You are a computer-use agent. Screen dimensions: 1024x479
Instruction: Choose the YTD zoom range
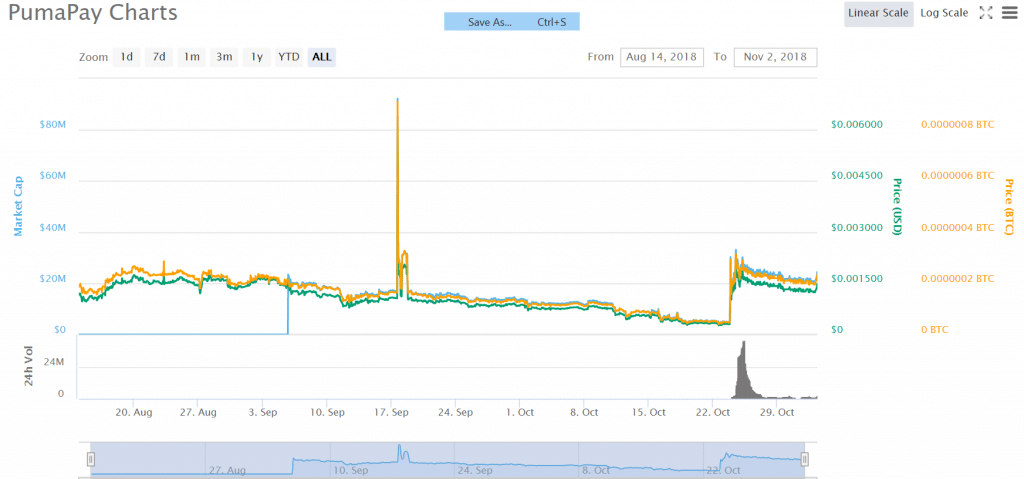click(289, 57)
